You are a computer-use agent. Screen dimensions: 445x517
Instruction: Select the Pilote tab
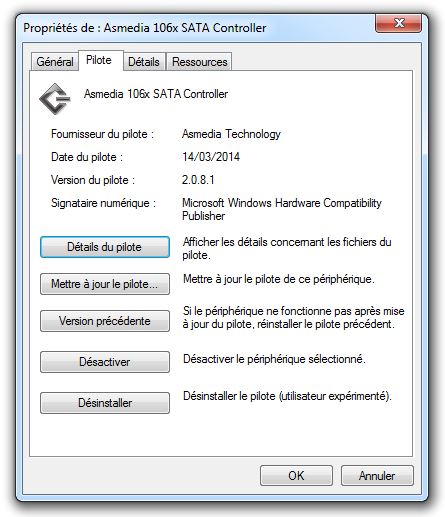pyautogui.click(x=99, y=60)
